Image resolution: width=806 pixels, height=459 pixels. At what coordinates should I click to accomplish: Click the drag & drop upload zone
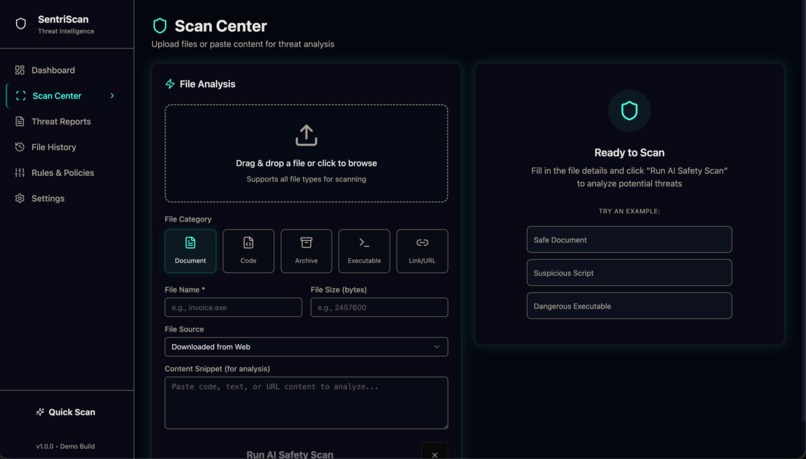[x=306, y=154]
